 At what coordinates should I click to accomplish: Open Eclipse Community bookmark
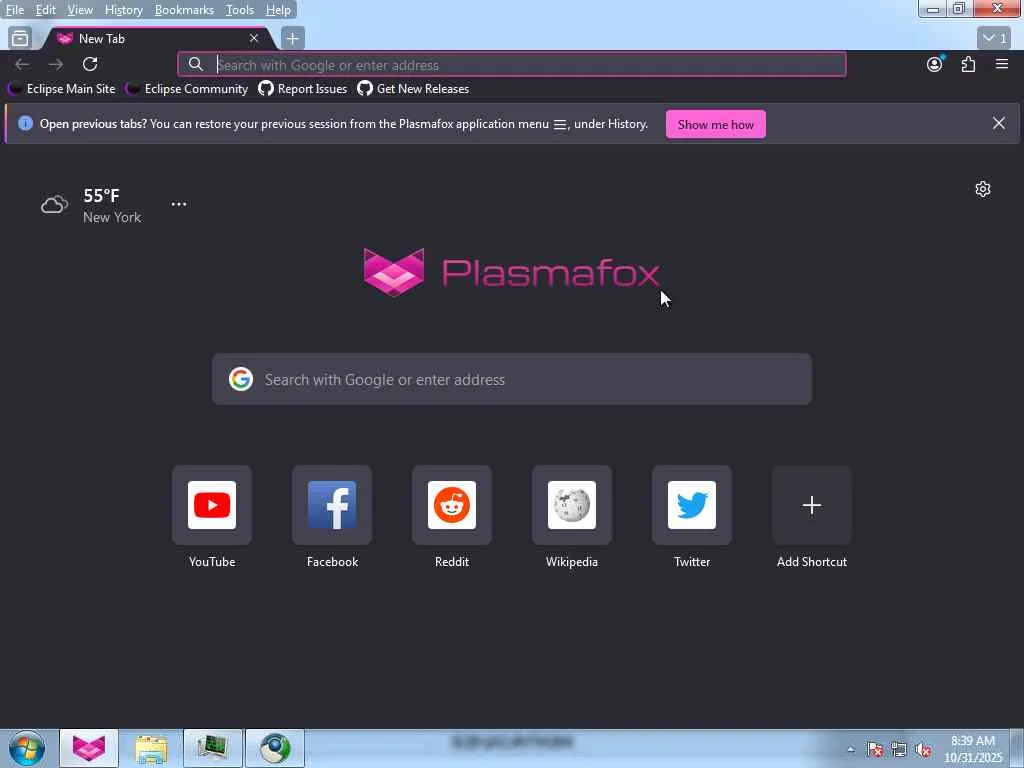(x=187, y=89)
